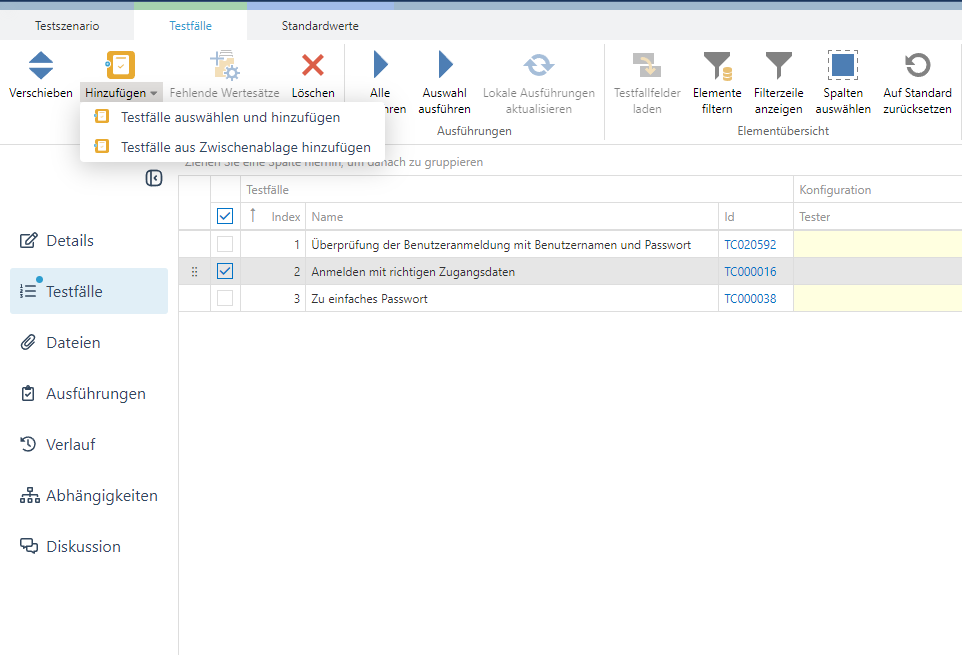Check the box for test case 1

225,244
